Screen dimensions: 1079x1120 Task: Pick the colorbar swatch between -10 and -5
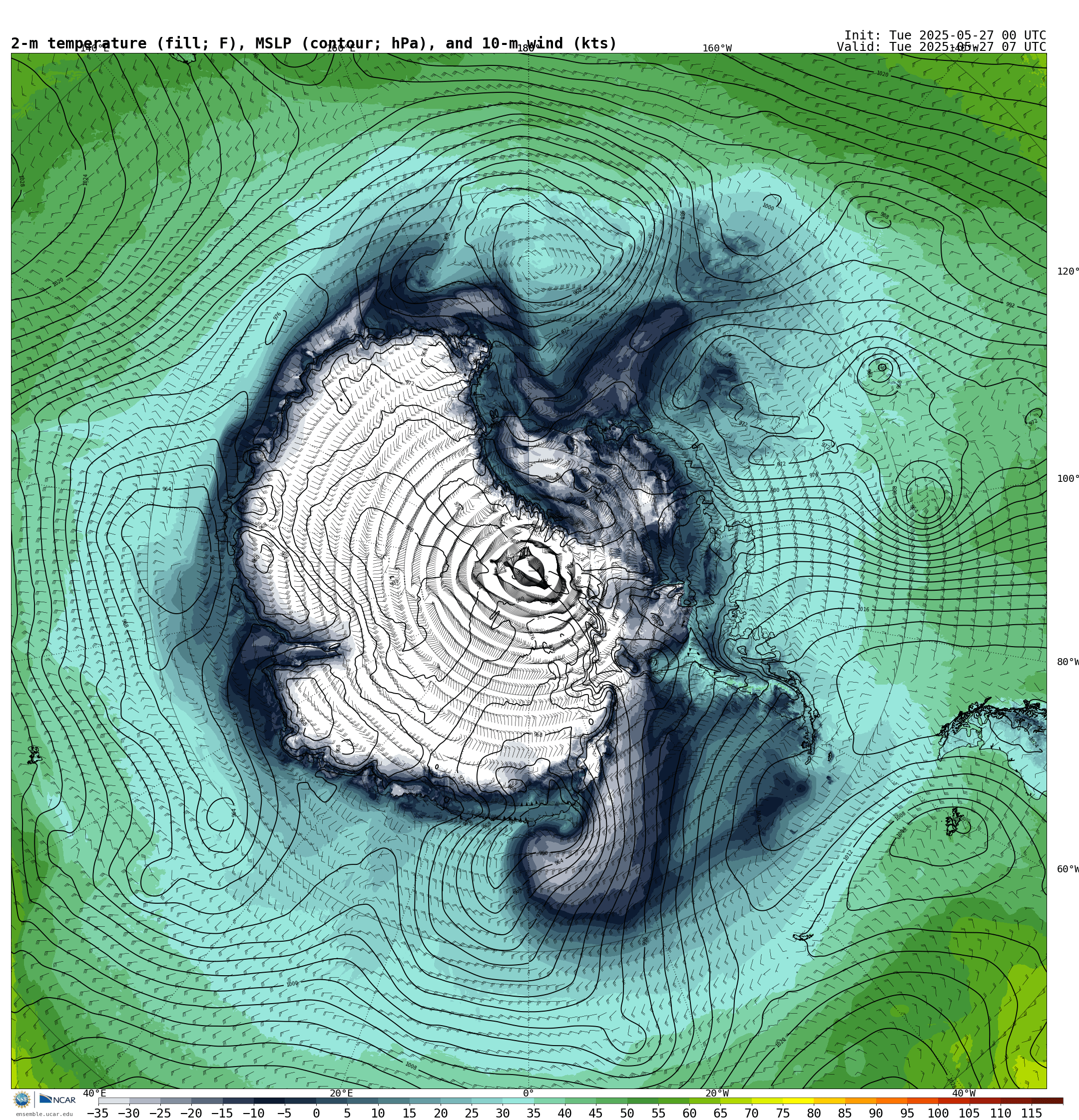pyautogui.click(x=269, y=1101)
